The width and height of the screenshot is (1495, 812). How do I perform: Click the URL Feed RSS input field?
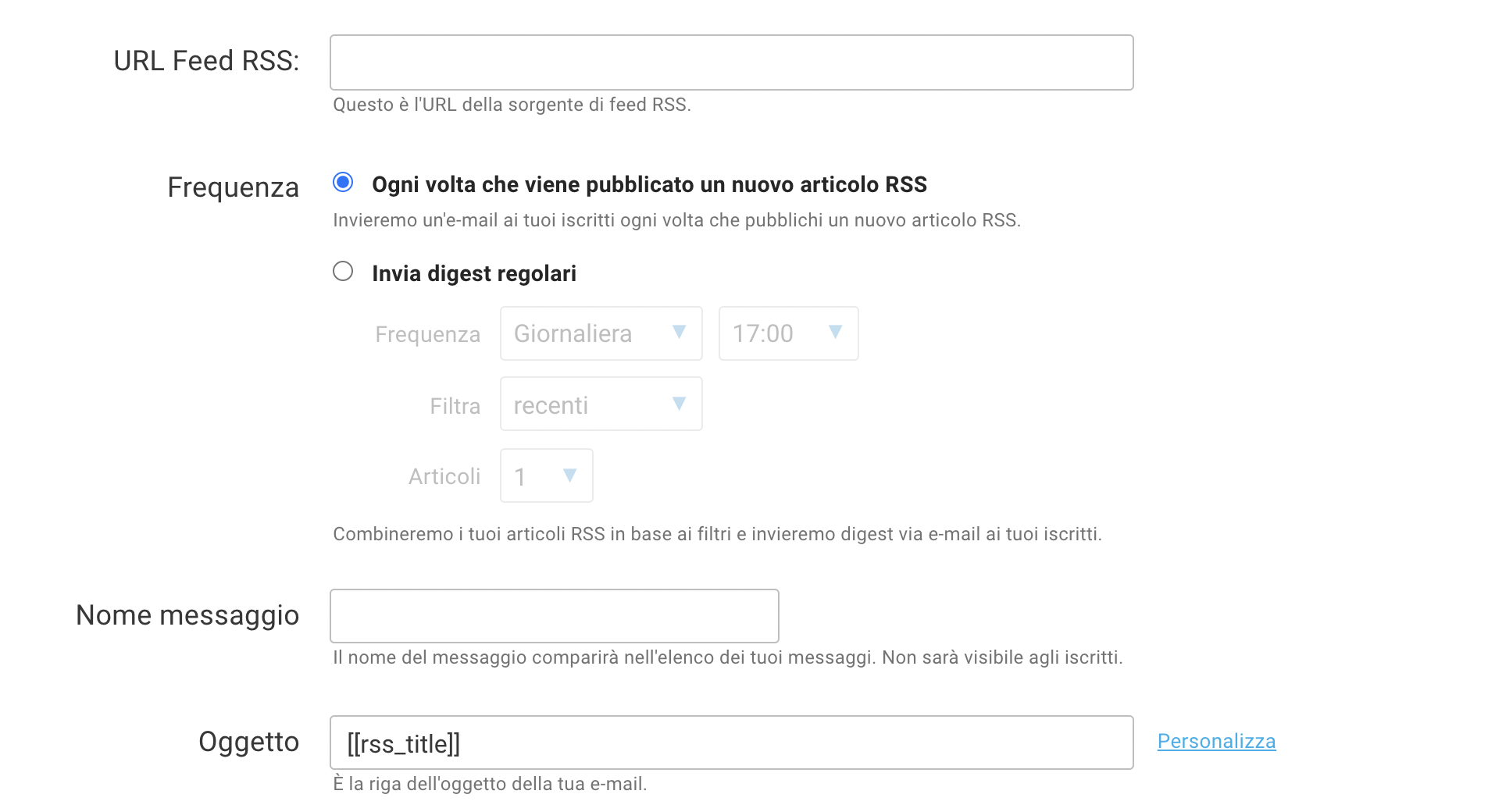tap(731, 62)
